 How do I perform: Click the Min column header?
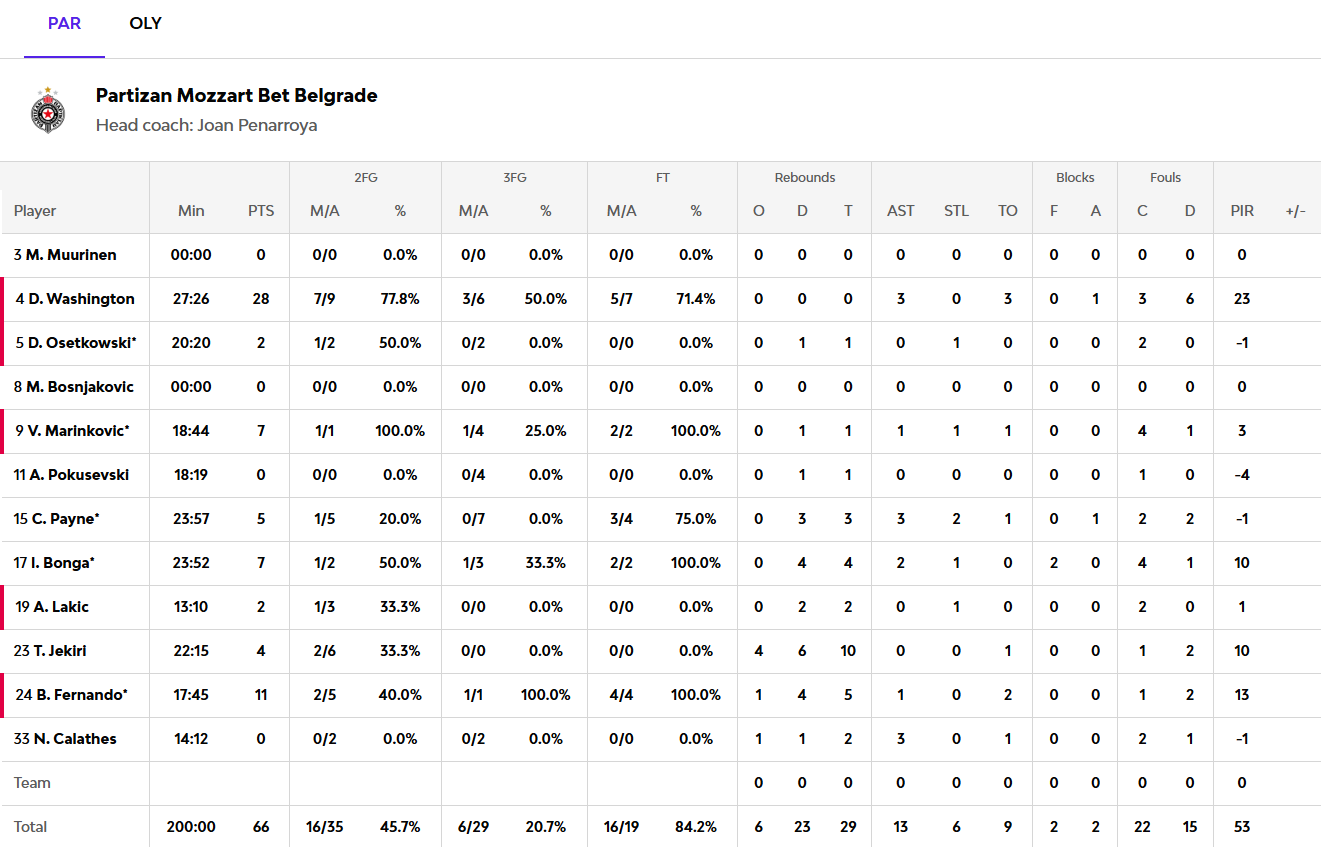coord(191,211)
